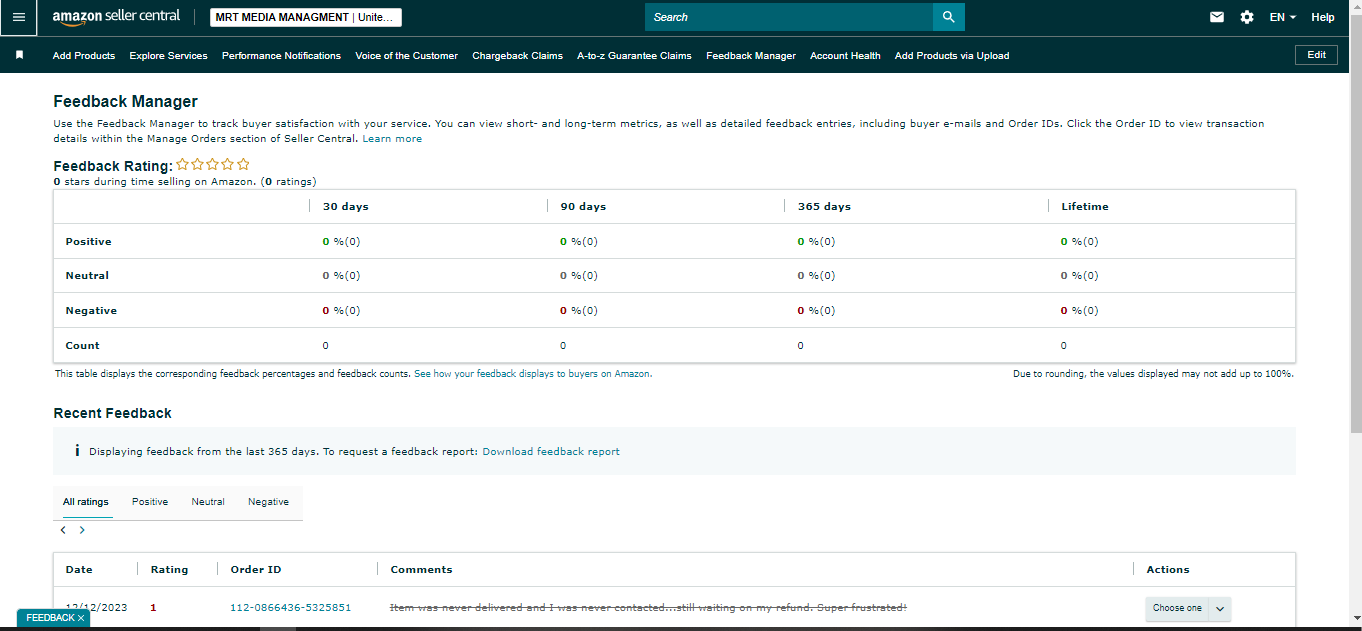Select the All ratings tab

pyautogui.click(x=86, y=502)
